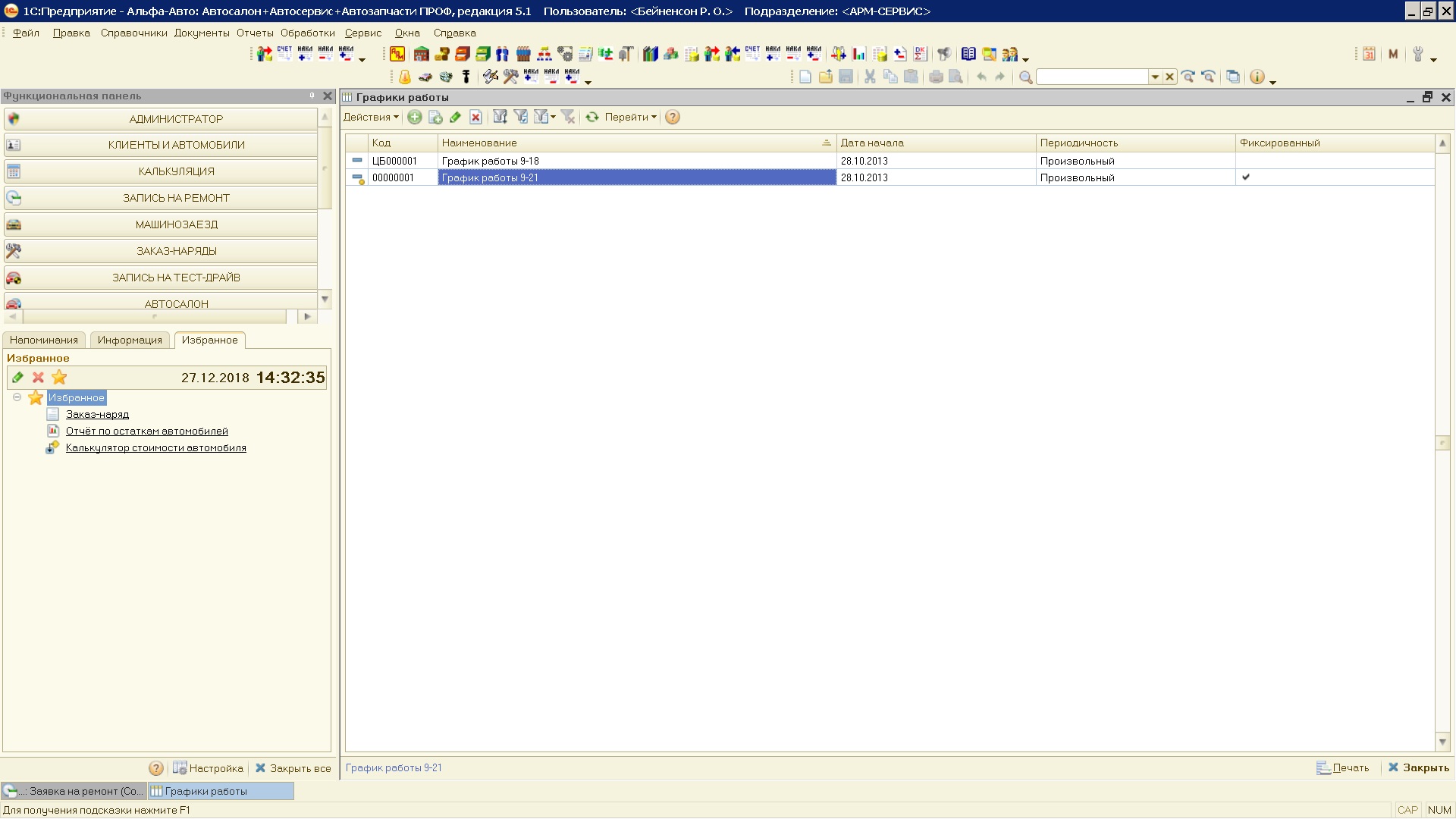Click the megaphone toolbar icon
Viewport: 1456px width, 819px height.
(944, 54)
